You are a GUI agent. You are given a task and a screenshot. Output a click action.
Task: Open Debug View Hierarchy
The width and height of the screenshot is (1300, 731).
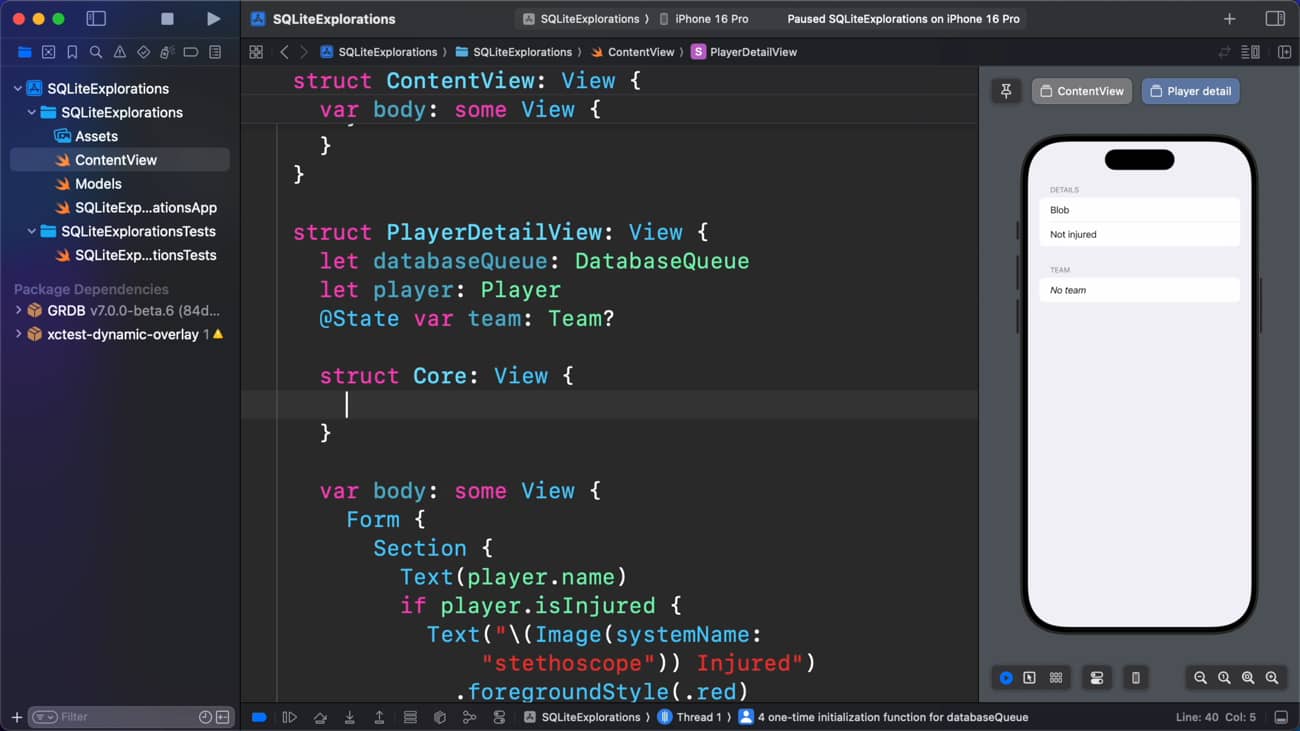click(410, 717)
